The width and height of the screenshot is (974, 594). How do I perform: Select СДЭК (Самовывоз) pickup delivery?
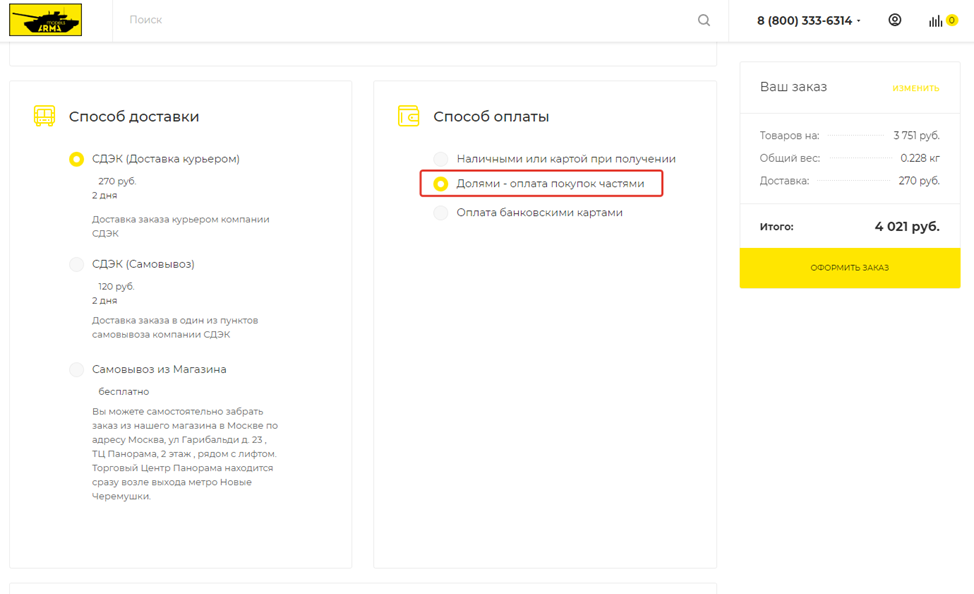(77, 264)
